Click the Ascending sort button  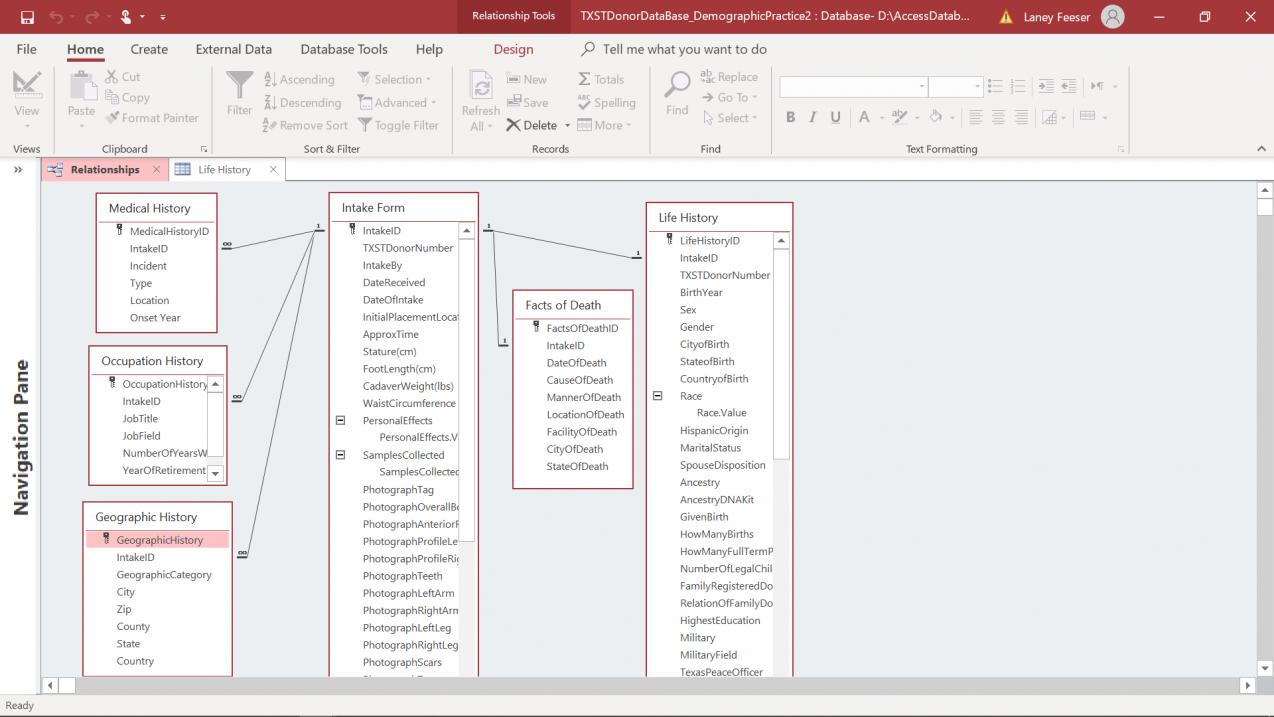(x=299, y=79)
